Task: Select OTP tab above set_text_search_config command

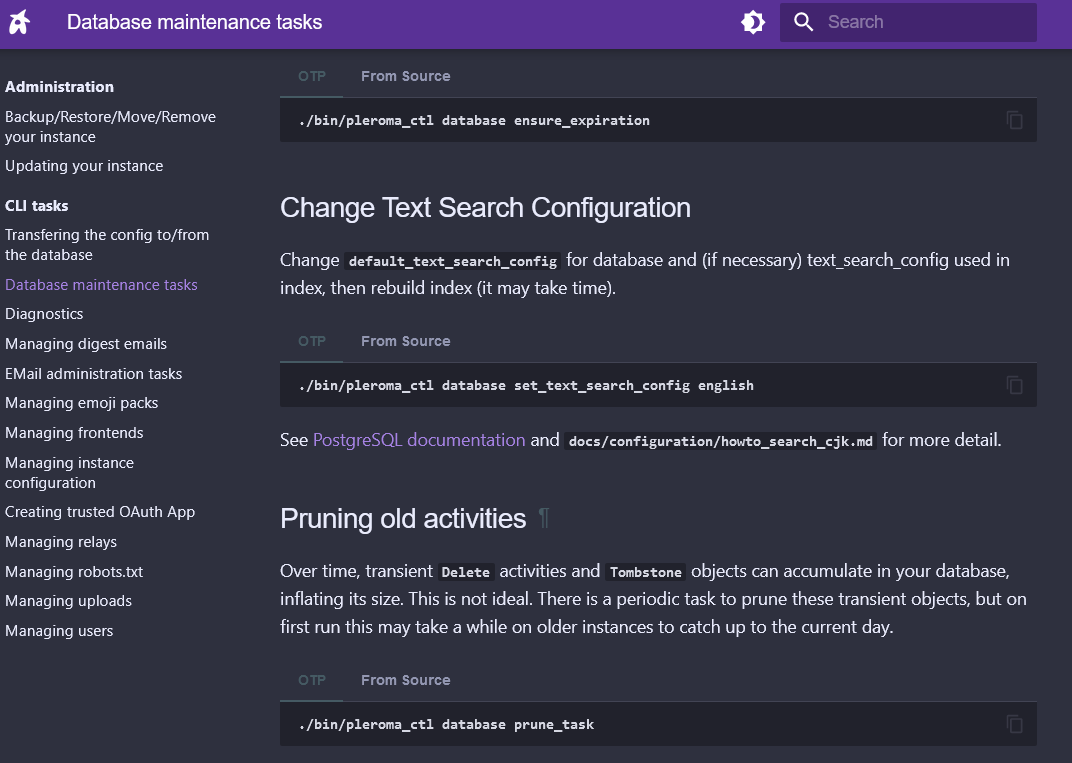Action: tap(312, 341)
